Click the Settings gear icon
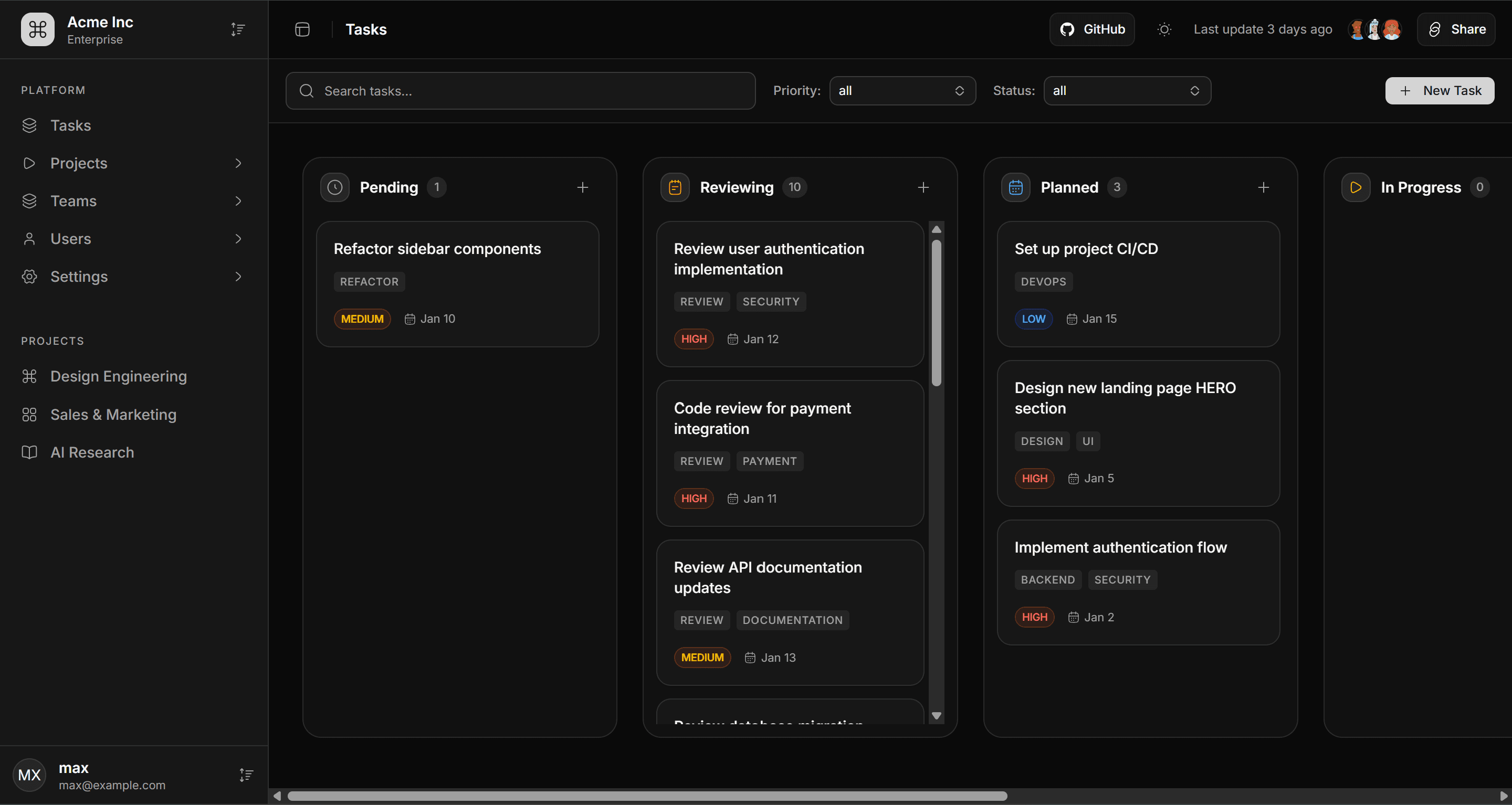Image resolution: width=1512 pixels, height=805 pixels. pyautogui.click(x=29, y=277)
